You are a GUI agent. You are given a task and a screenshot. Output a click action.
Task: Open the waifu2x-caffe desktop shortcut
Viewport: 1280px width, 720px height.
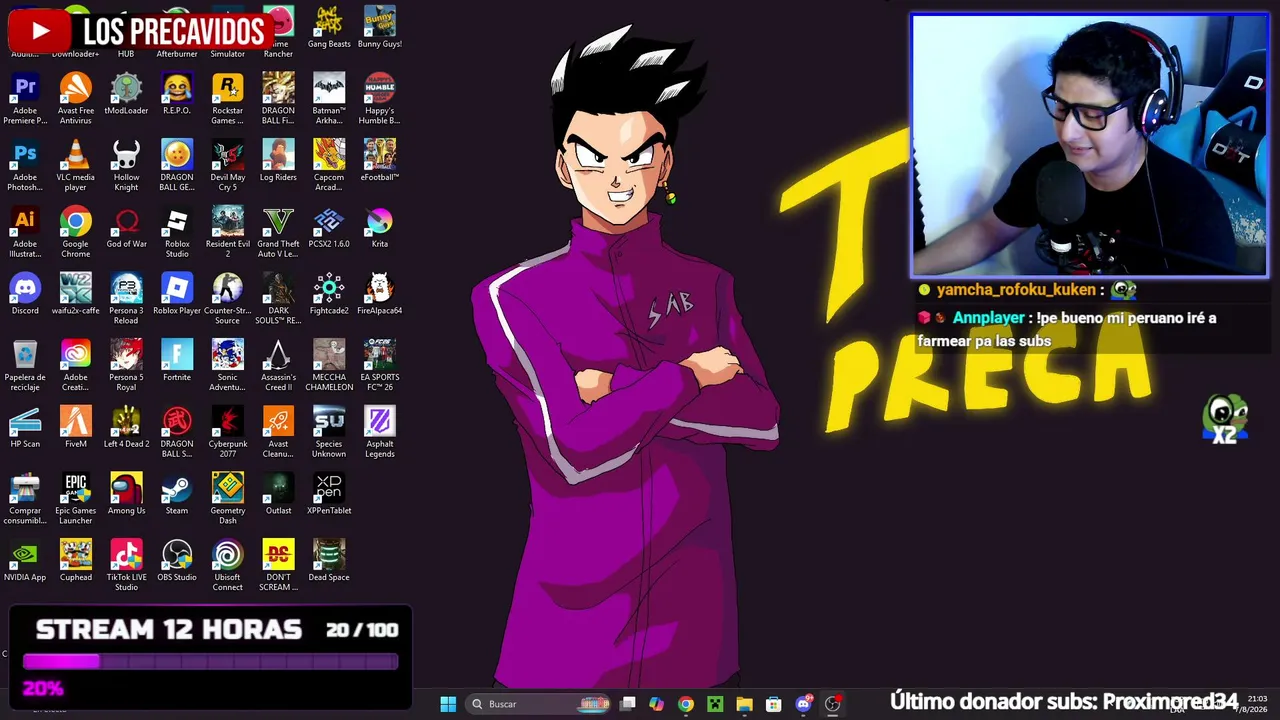pyautogui.click(x=76, y=295)
